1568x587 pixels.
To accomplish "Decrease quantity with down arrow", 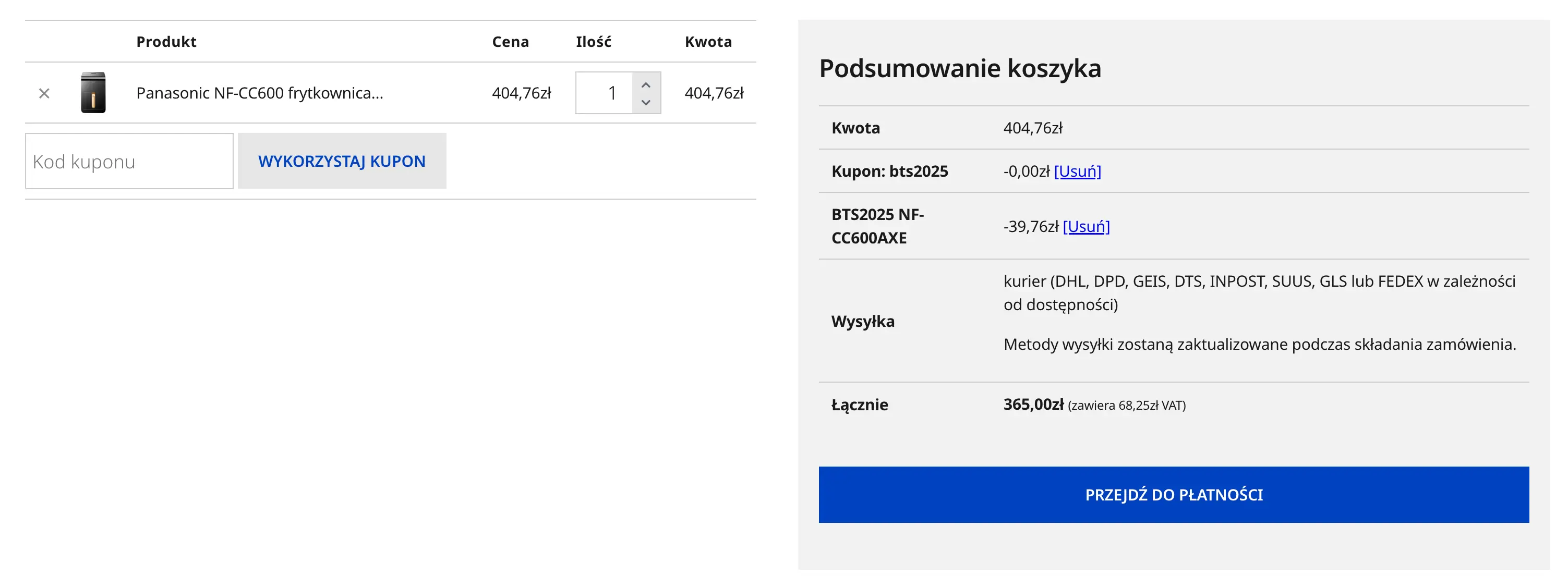I will [646, 102].
